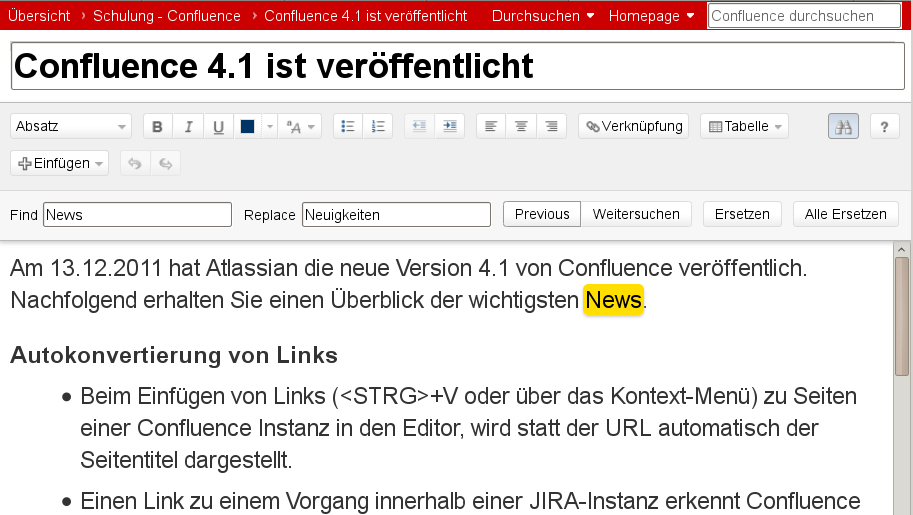Click the dark blue text color swatch
This screenshot has height=515, width=913.
tap(247, 126)
